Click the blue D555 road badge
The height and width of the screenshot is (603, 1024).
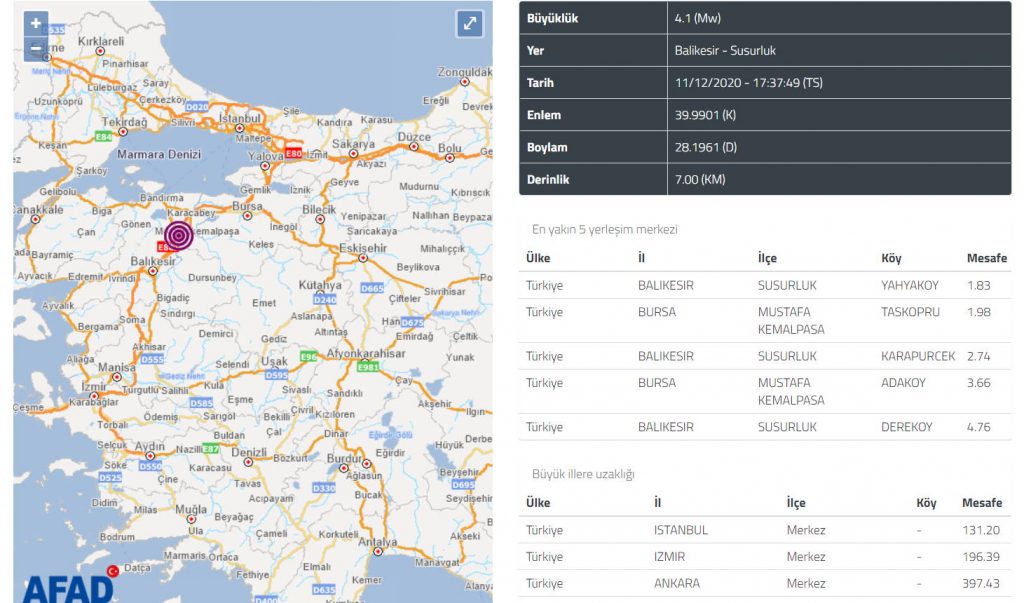(152, 359)
